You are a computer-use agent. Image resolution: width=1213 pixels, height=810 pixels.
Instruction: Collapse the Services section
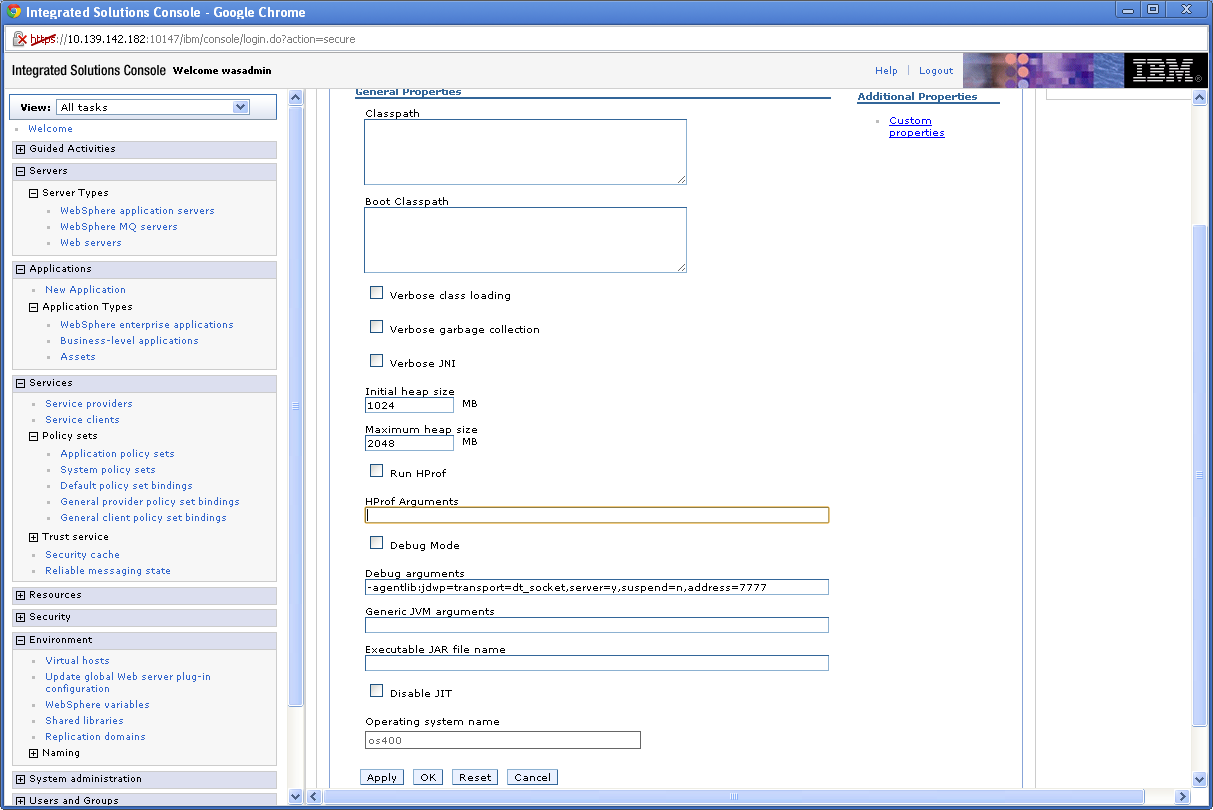click(20, 383)
